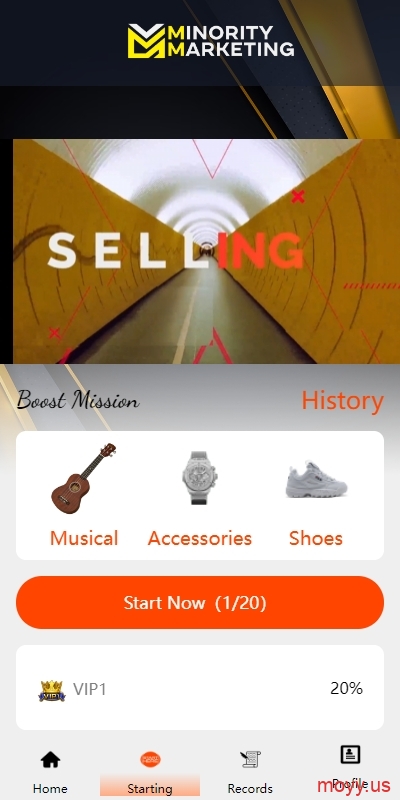Image resolution: width=400 pixels, height=800 pixels.
Task: Select the Musical category label
Action: pos(84,538)
